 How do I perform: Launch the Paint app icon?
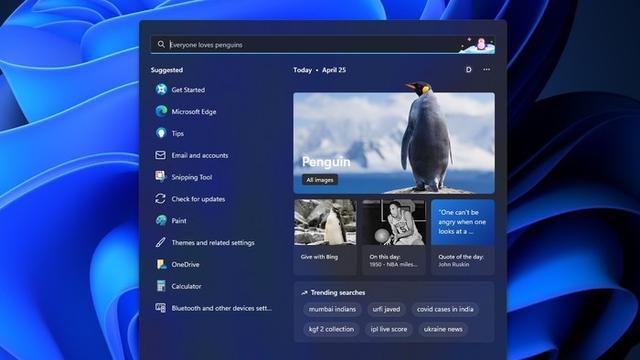pyautogui.click(x=161, y=220)
